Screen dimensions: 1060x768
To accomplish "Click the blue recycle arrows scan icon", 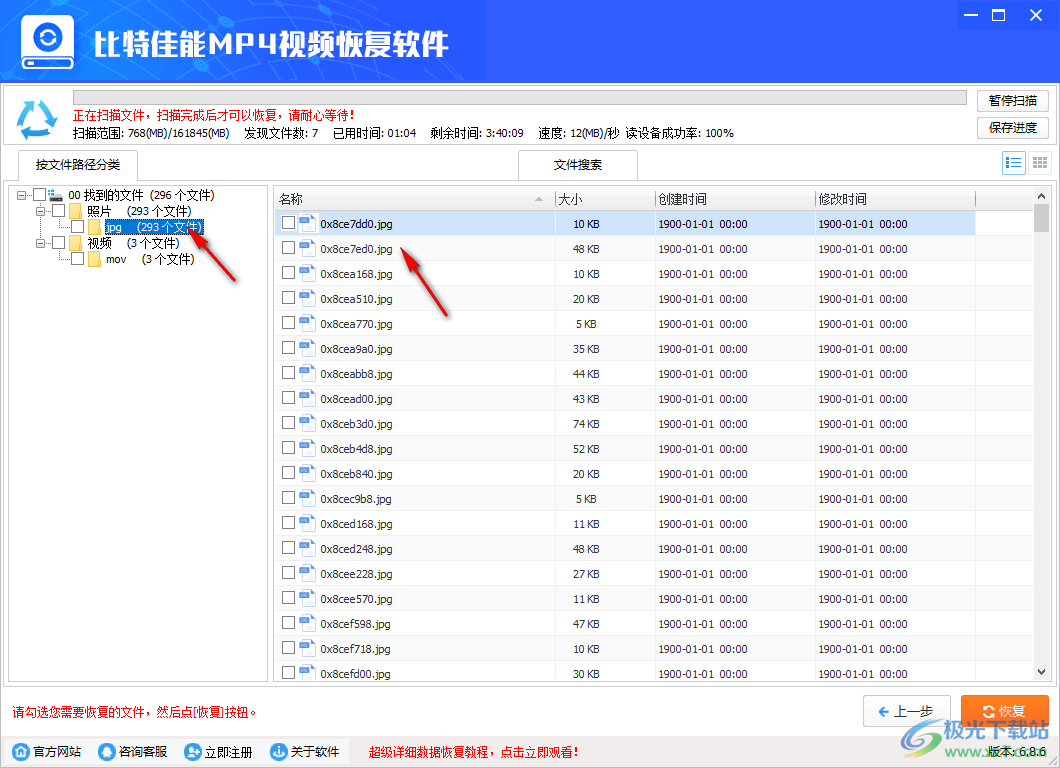I will click(37, 119).
